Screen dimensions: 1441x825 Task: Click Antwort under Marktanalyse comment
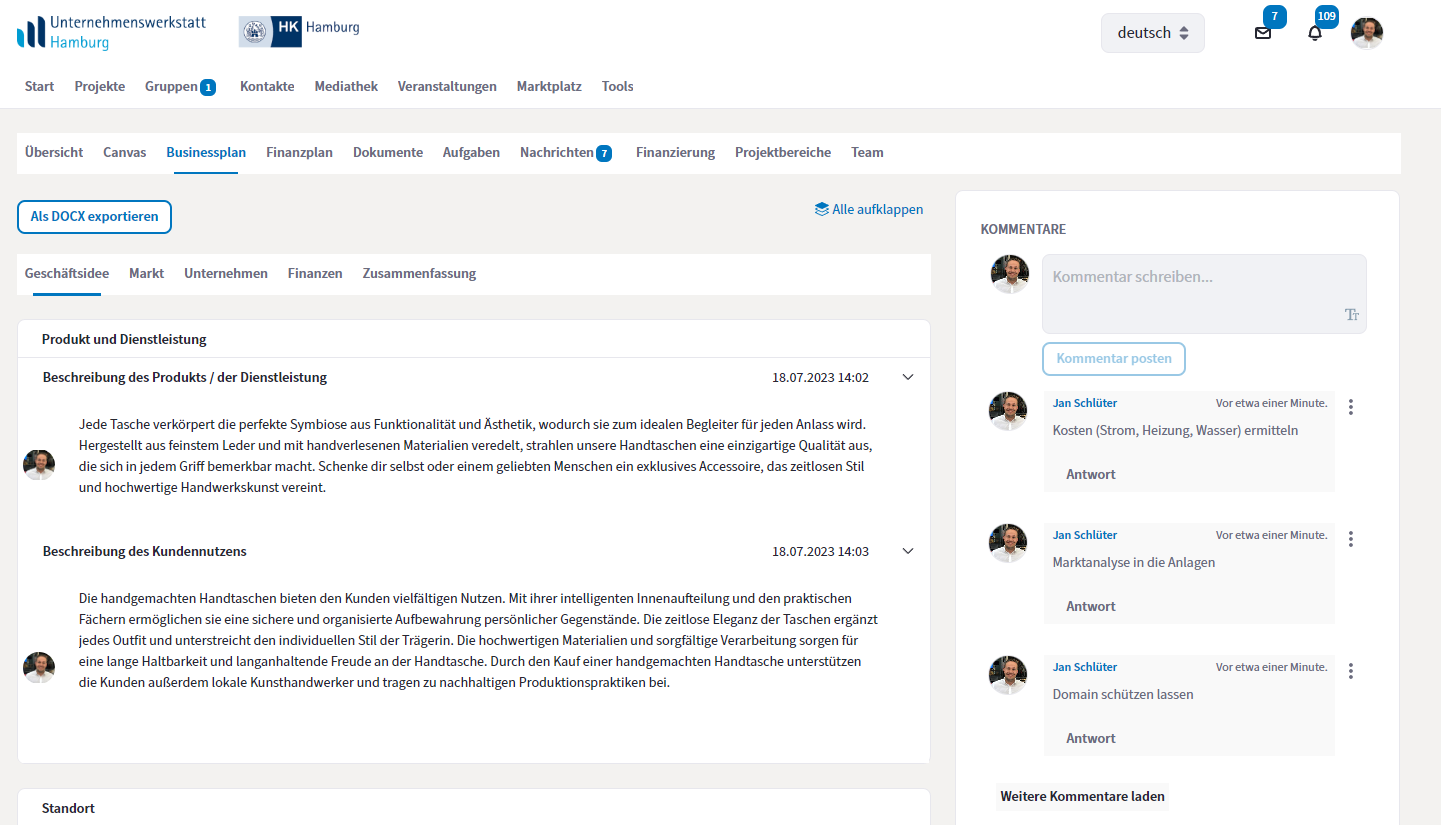pyautogui.click(x=1090, y=607)
